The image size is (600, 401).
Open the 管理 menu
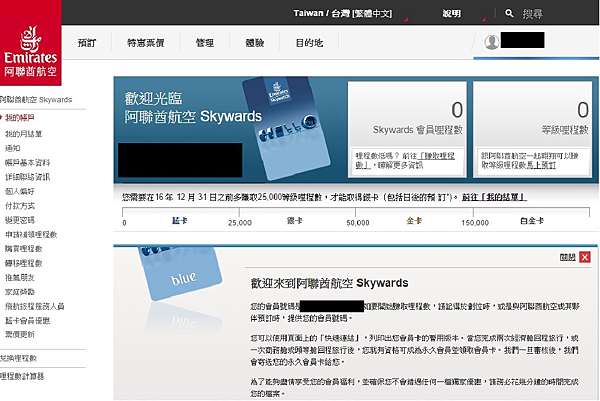coord(205,42)
